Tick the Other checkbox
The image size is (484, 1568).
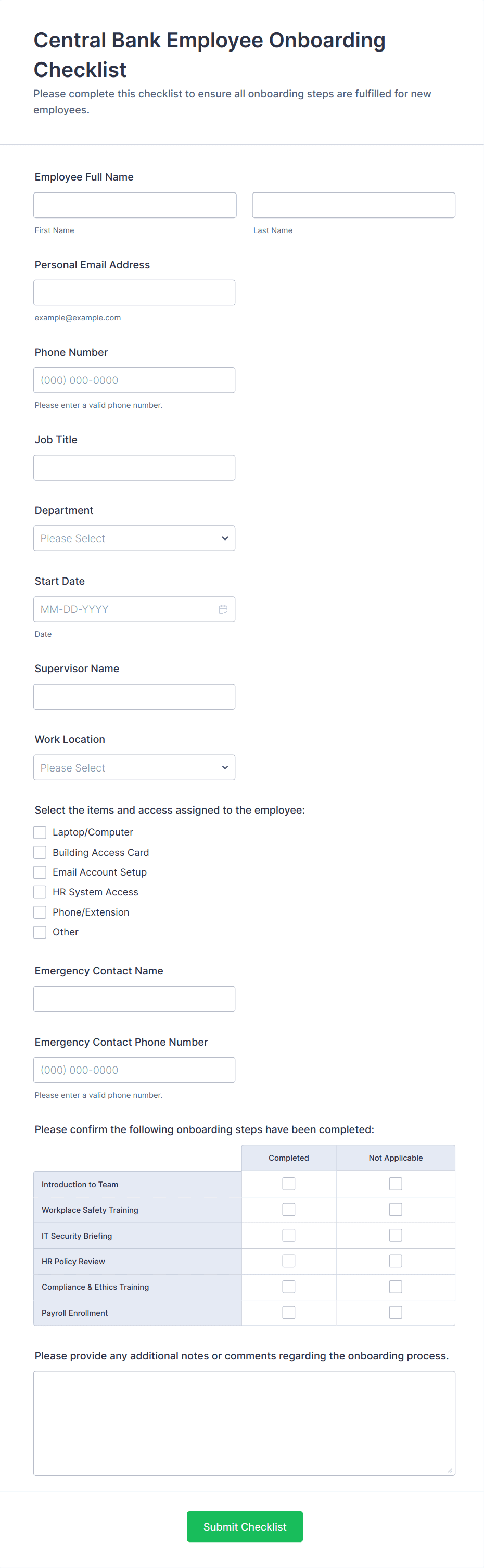click(x=40, y=932)
